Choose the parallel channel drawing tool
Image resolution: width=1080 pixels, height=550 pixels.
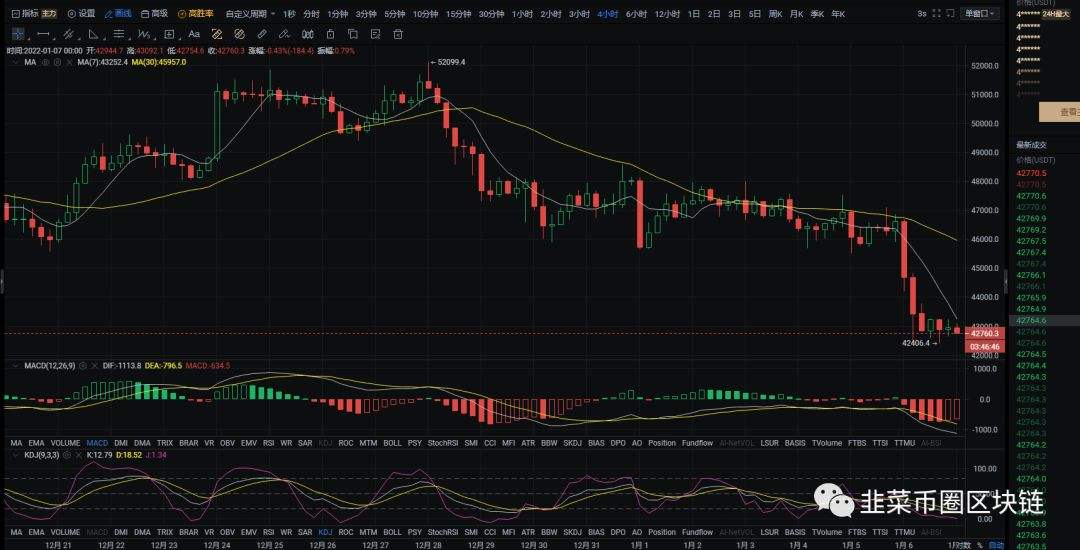(x=69, y=34)
